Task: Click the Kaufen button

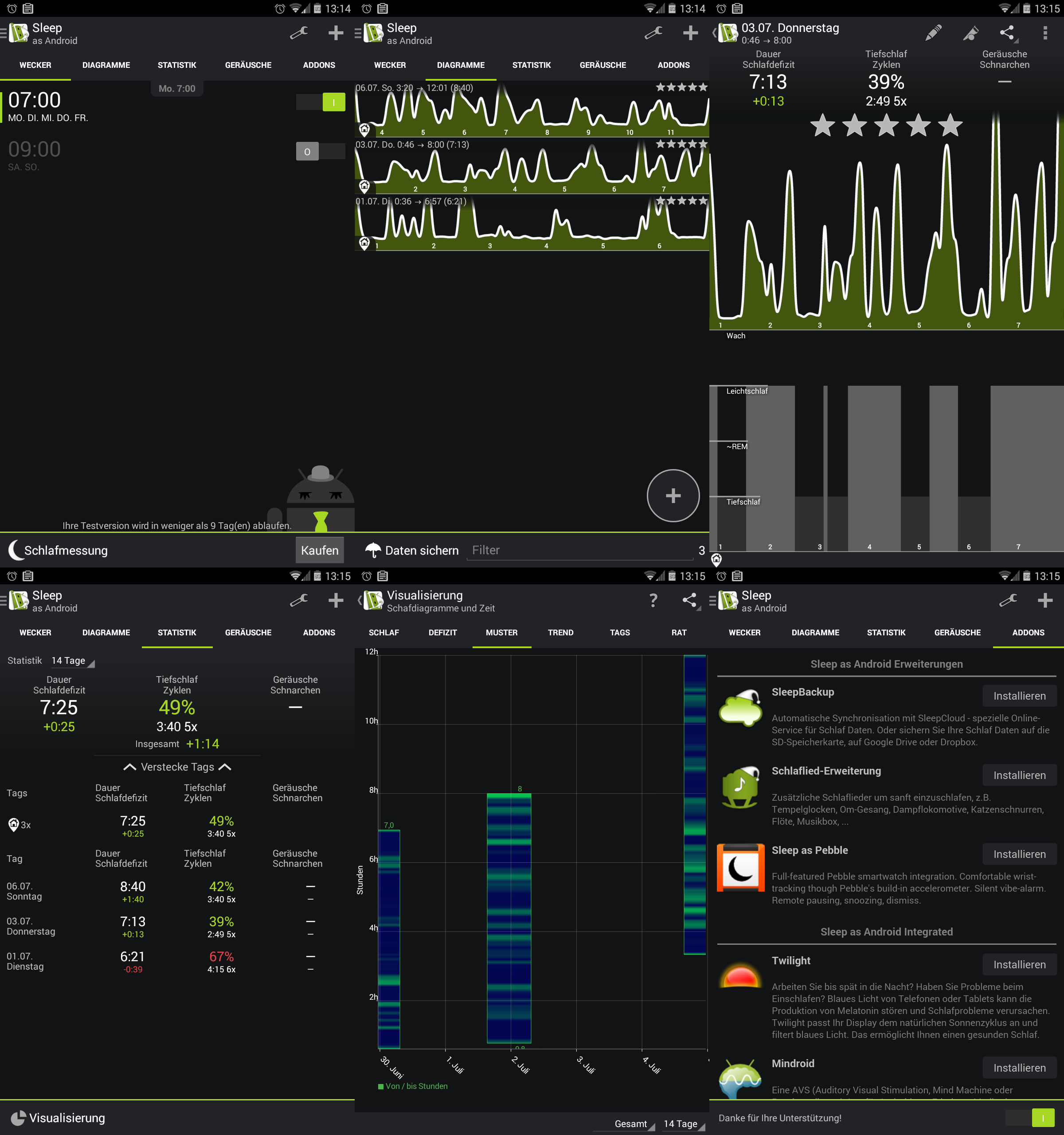Action: click(x=320, y=550)
